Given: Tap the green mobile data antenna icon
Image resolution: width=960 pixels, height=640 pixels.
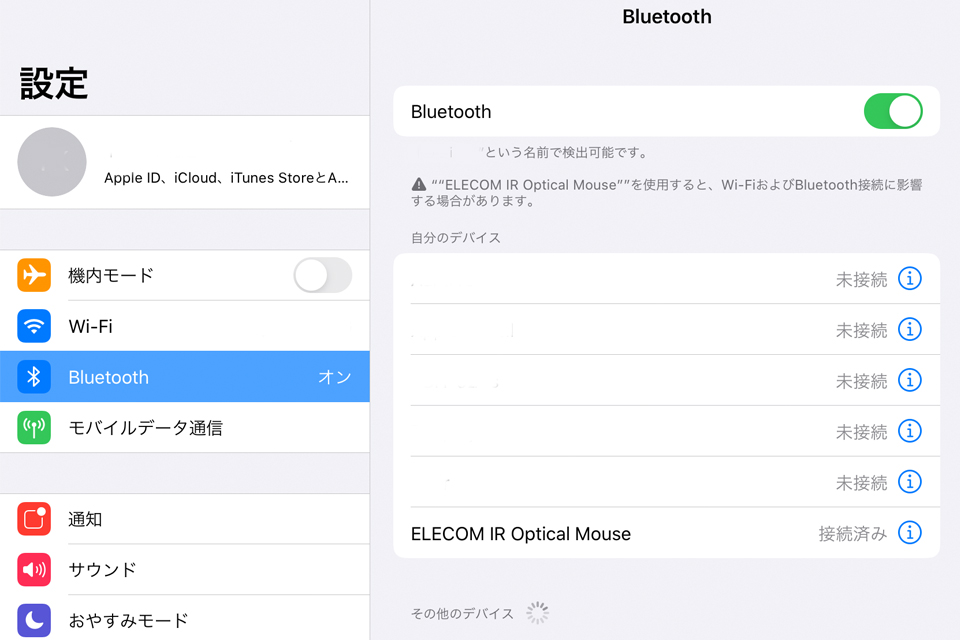Looking at the screenshot, I should coord(34,427).
